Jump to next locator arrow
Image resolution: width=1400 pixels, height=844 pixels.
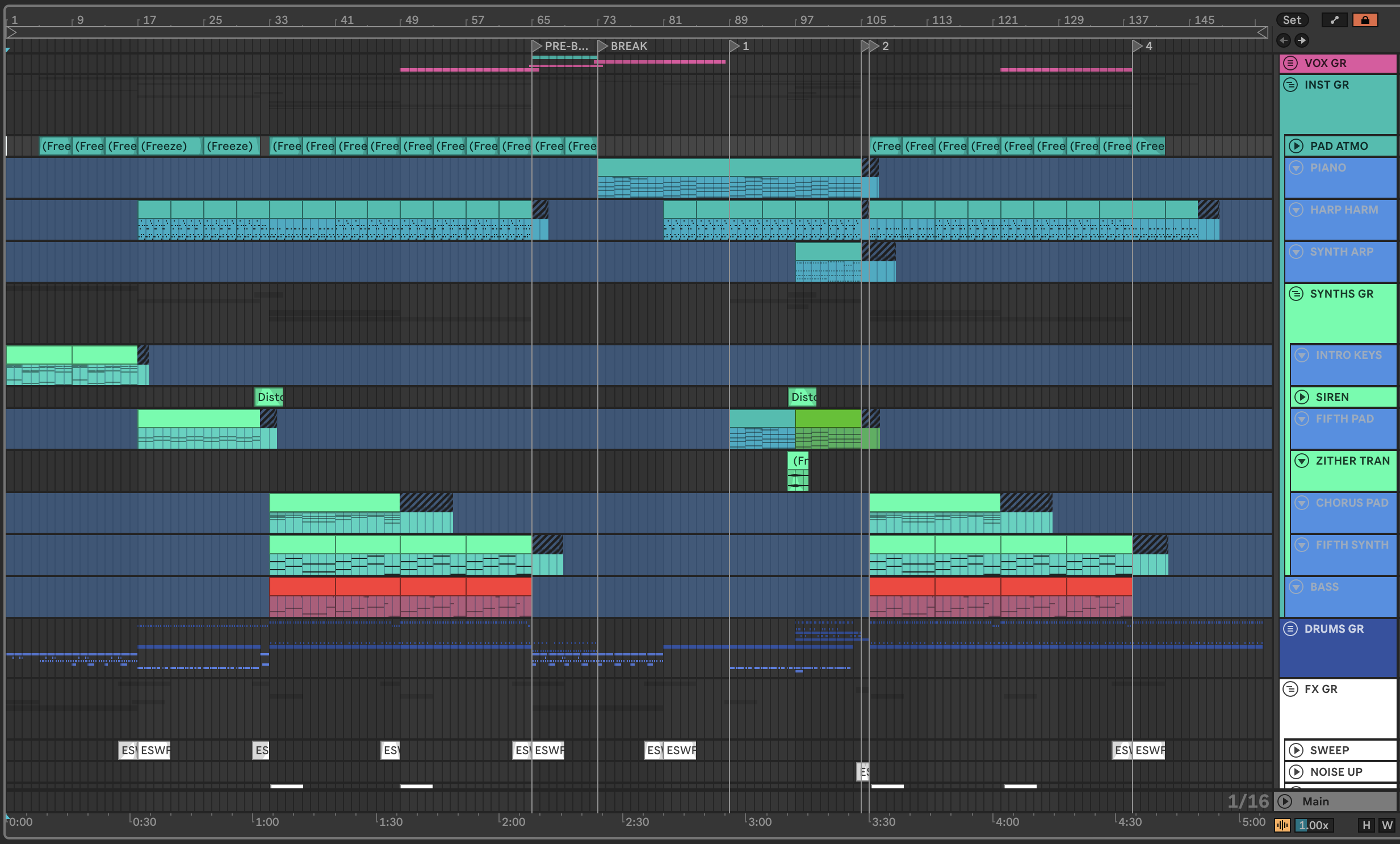pos(1302,40)
